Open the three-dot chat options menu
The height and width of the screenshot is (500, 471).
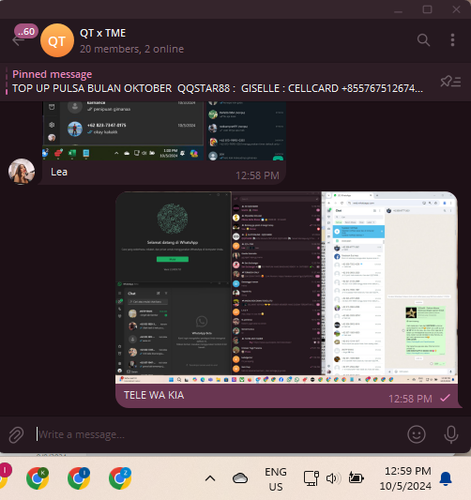click(452, 40)
